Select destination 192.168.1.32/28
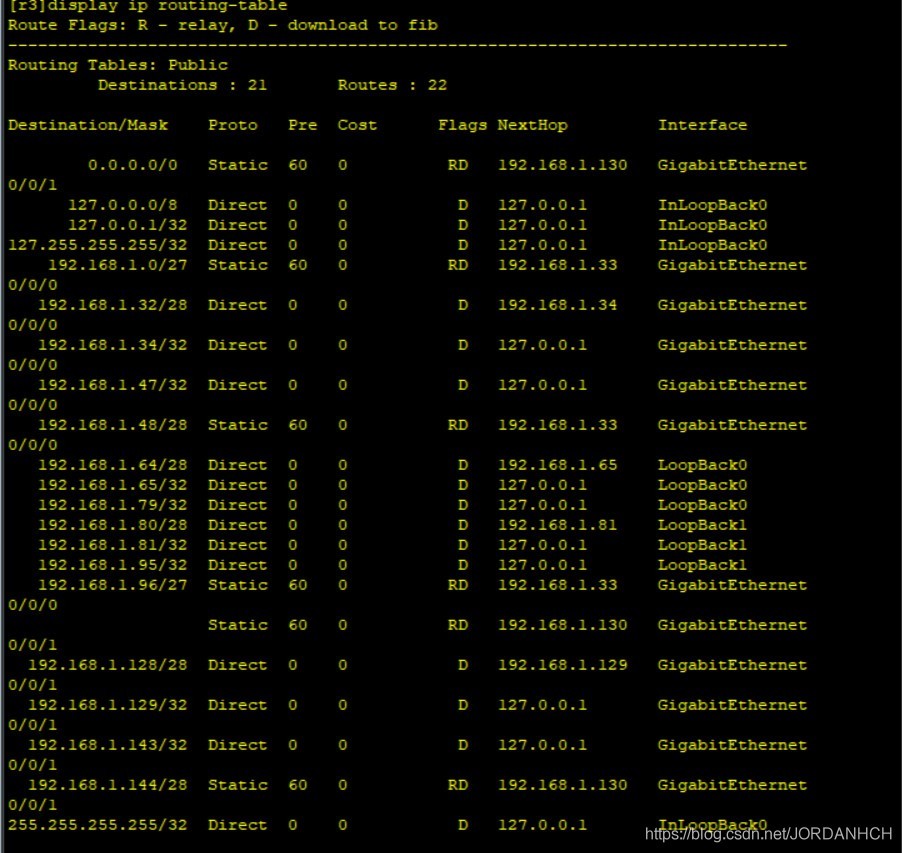 (113, 305)
